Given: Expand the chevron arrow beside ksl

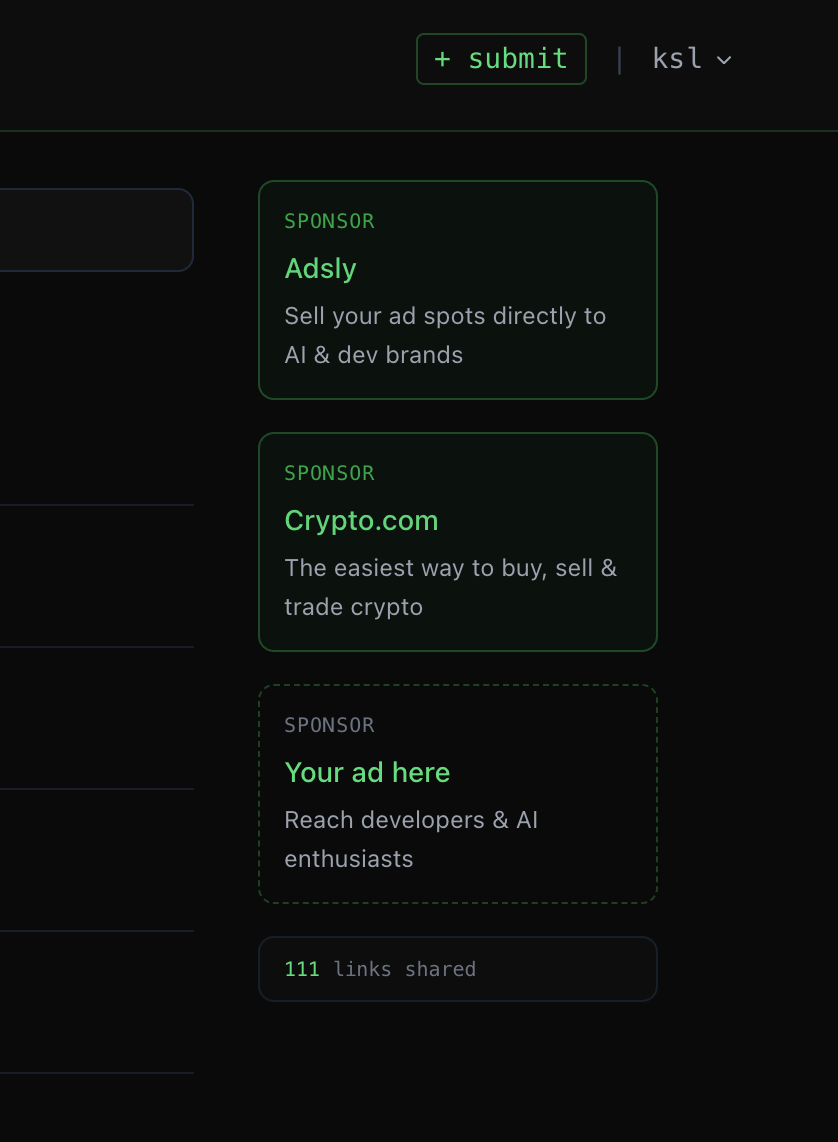Looking at the screenshot, I should point(725,60).
